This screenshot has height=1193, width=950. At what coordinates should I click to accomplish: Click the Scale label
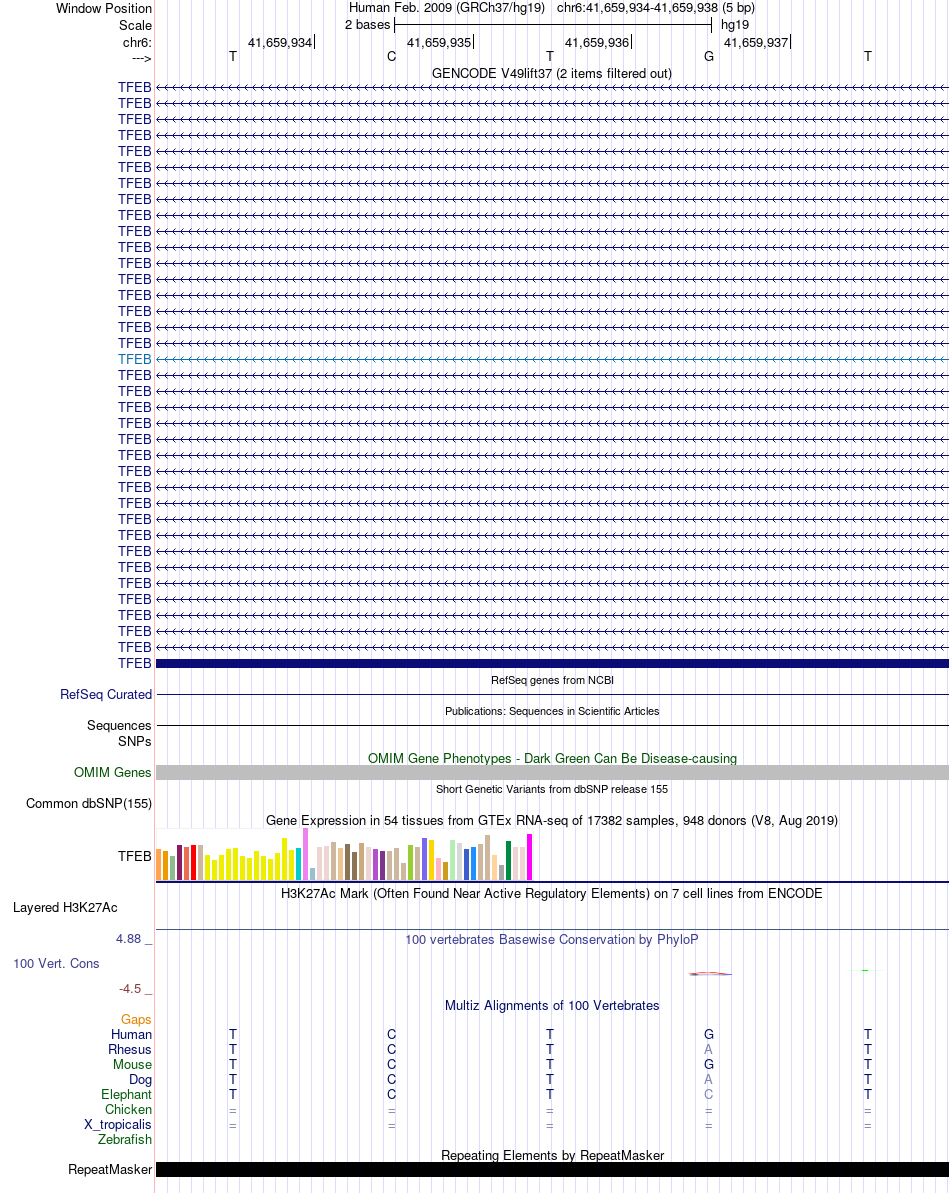pos(135,25)
